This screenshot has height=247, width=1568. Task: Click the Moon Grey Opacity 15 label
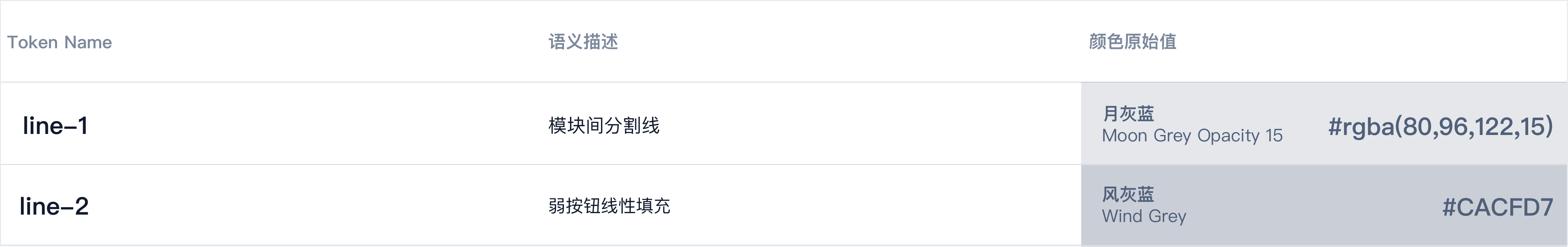pyautogui.click(x=1192, y=136)
